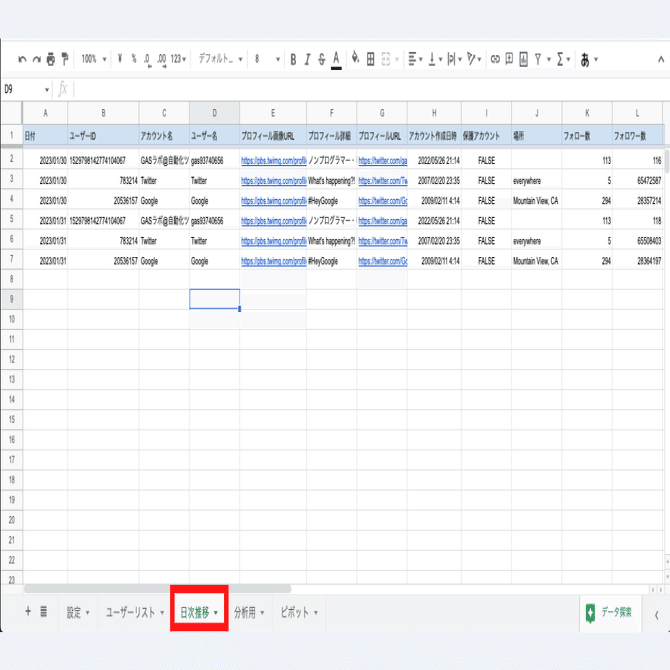This screenshot has width=670, height=670.
Task: Open the 日次推移 tab menu arrow
Action: [x=216, y=613]
